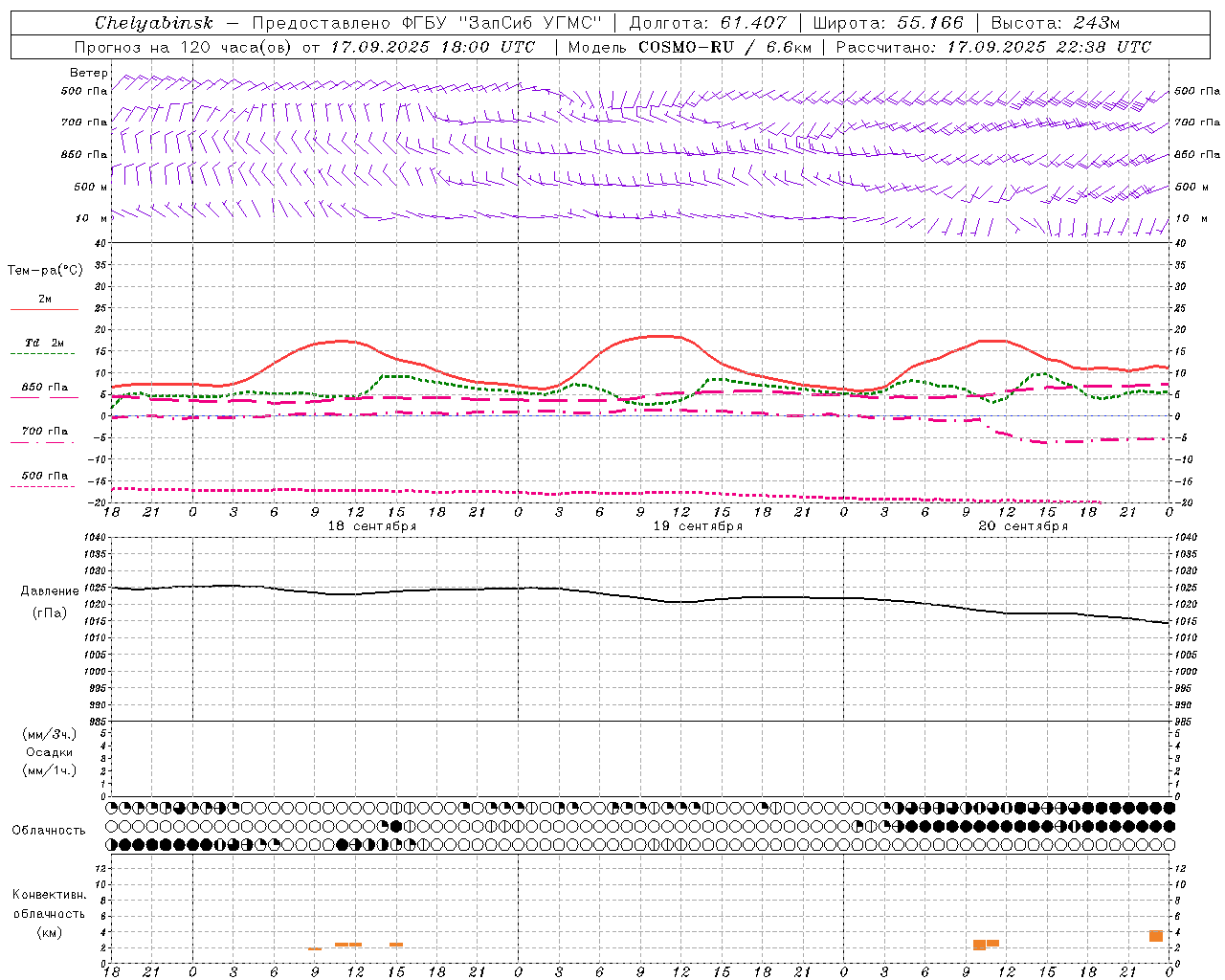This screenshot has height=980, width=1225.
Task: Select the model label "COSMO-RU / 6.6км"
Action: click(725, 47)
